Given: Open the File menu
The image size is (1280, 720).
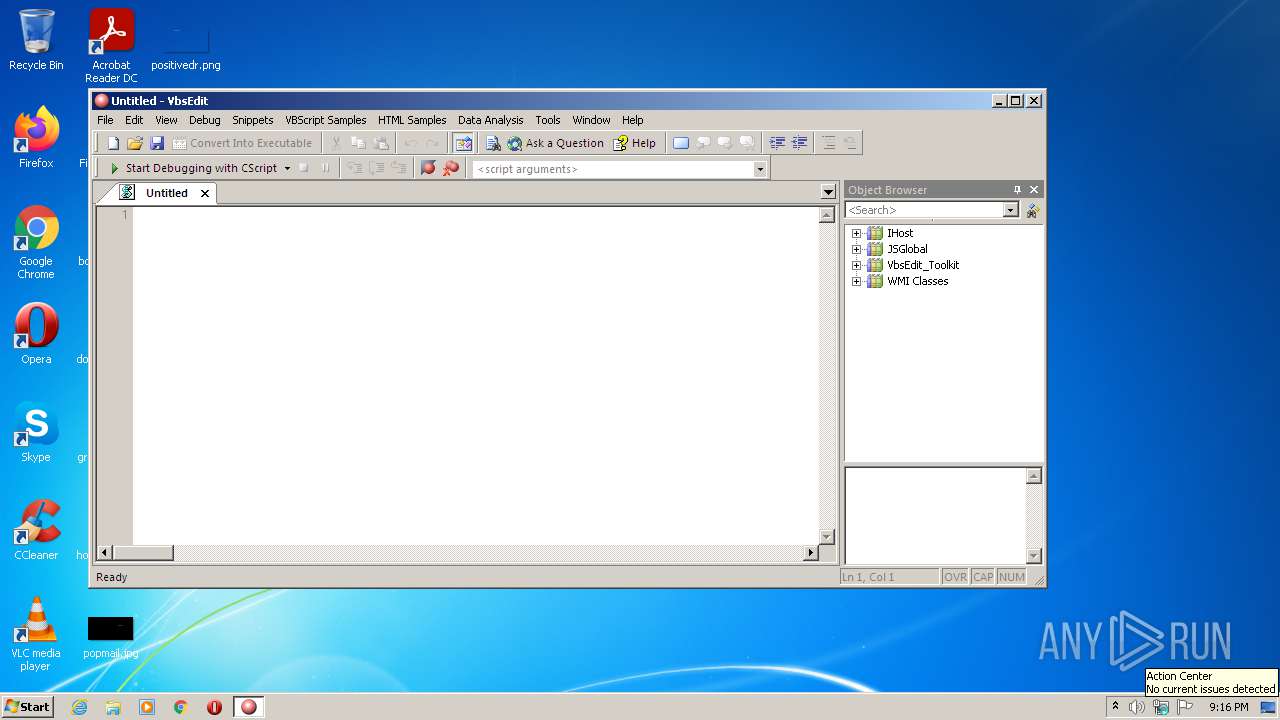Looking at the screenshot, I should (105, 120).
